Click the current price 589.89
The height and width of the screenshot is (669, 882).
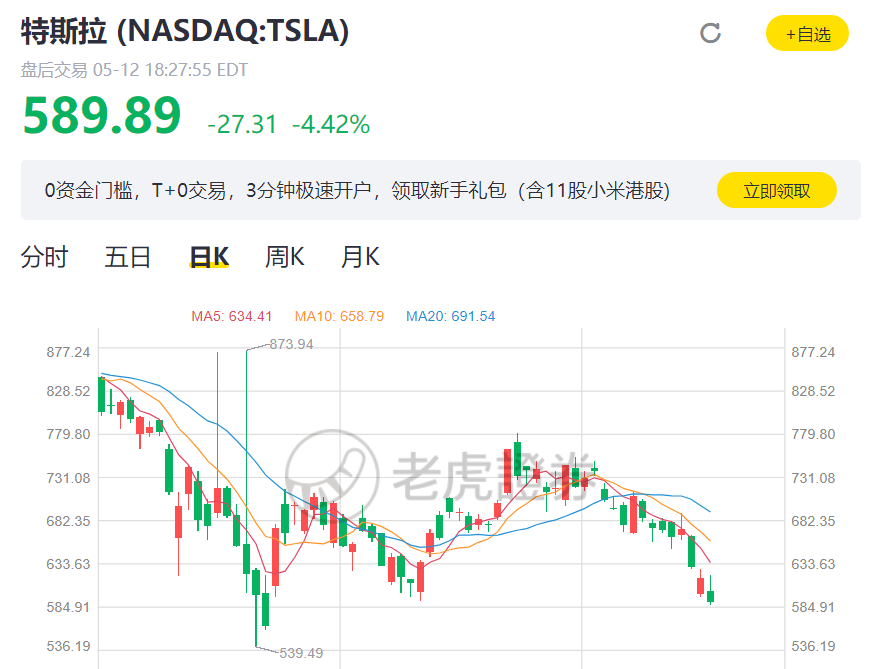click(102, 116)
